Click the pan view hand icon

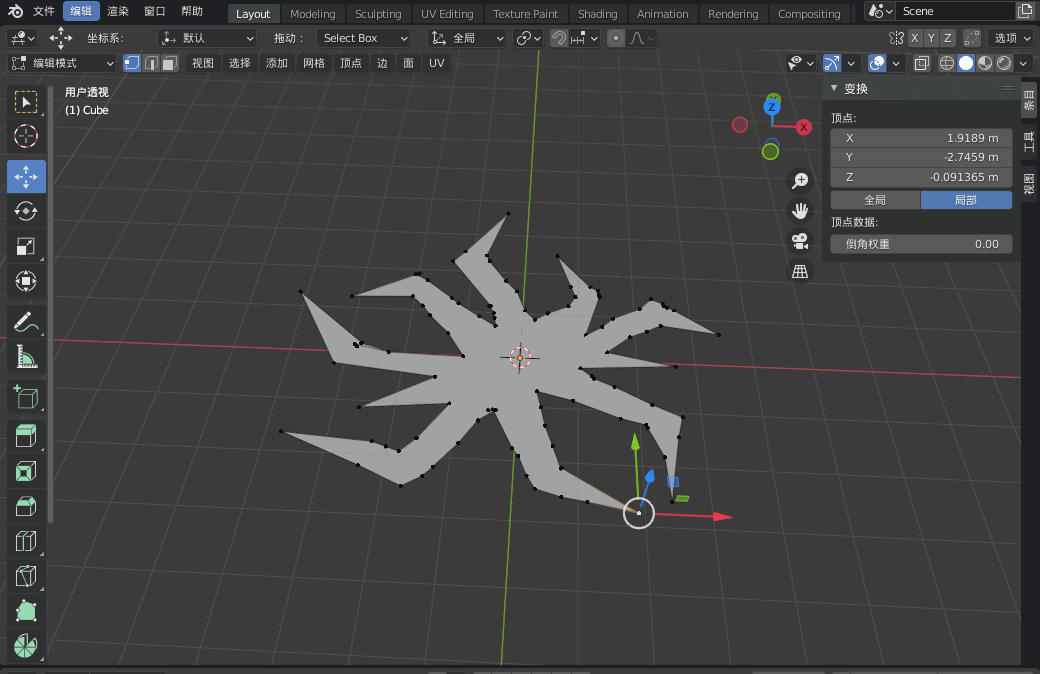pos(800,211)
